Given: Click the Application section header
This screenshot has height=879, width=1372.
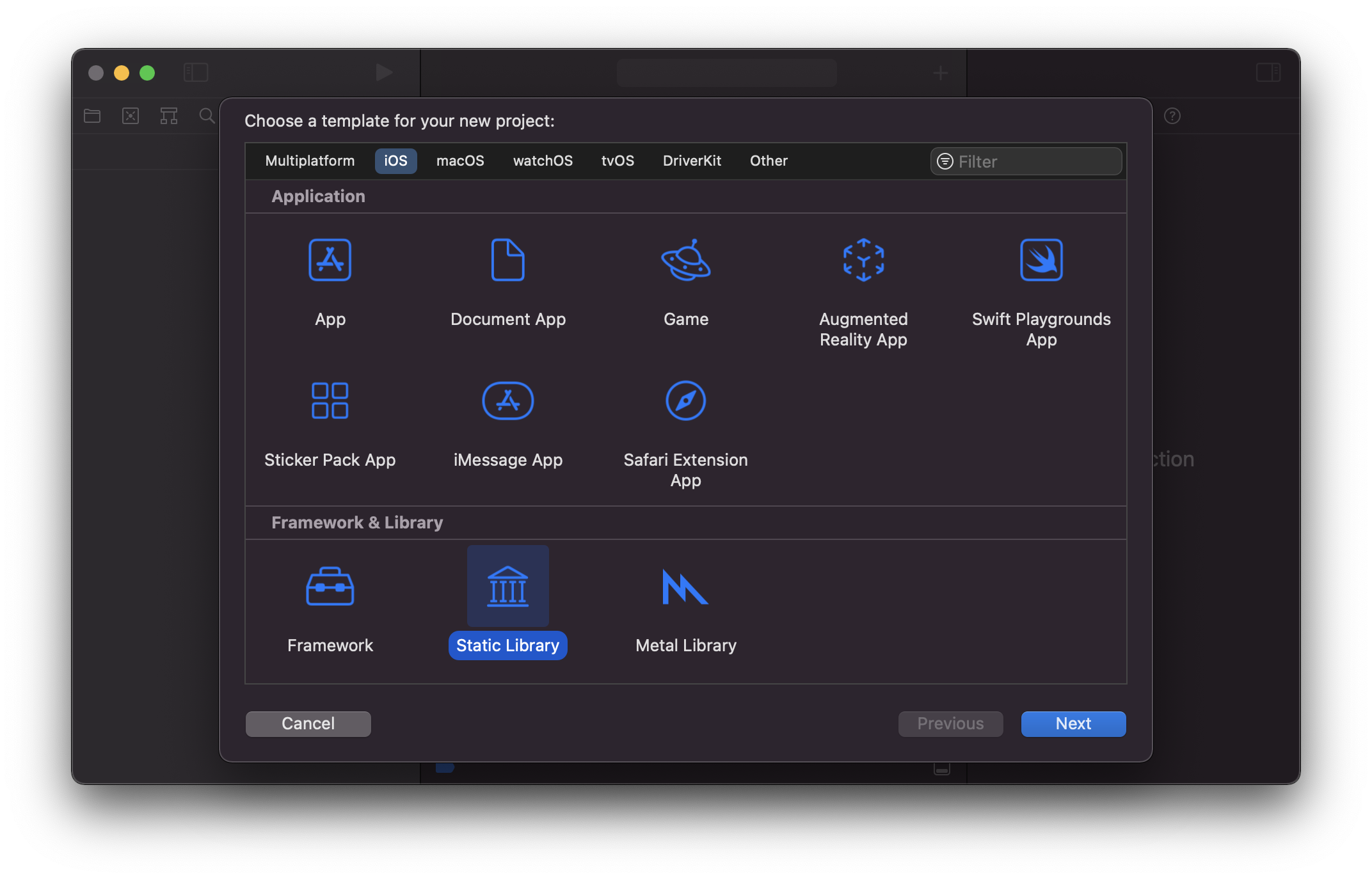Looking at the screenshot, I should (x=318, y=196).
